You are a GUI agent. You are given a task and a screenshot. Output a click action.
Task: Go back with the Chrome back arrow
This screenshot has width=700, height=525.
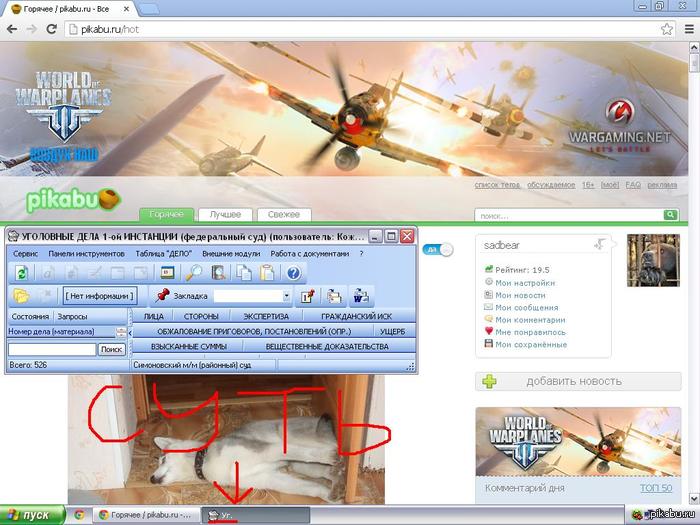tap(12, 29)
